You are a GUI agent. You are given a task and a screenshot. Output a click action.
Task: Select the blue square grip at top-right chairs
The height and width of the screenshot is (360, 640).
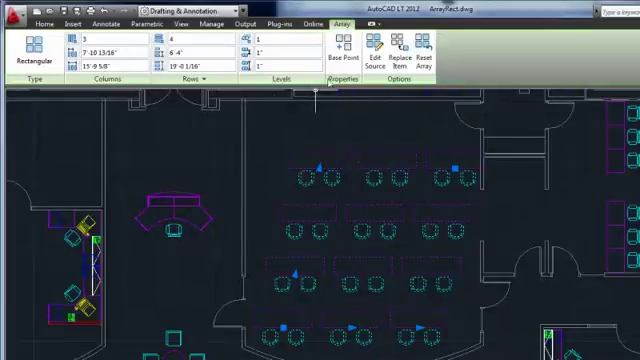(x=455, y=168)
